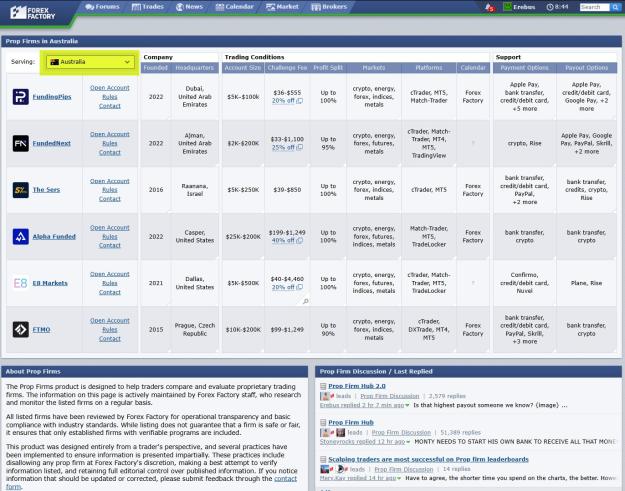Click The 5ers account size $5K-$250K
Screen dimensions: 625x491
click(x=243, y=190)
